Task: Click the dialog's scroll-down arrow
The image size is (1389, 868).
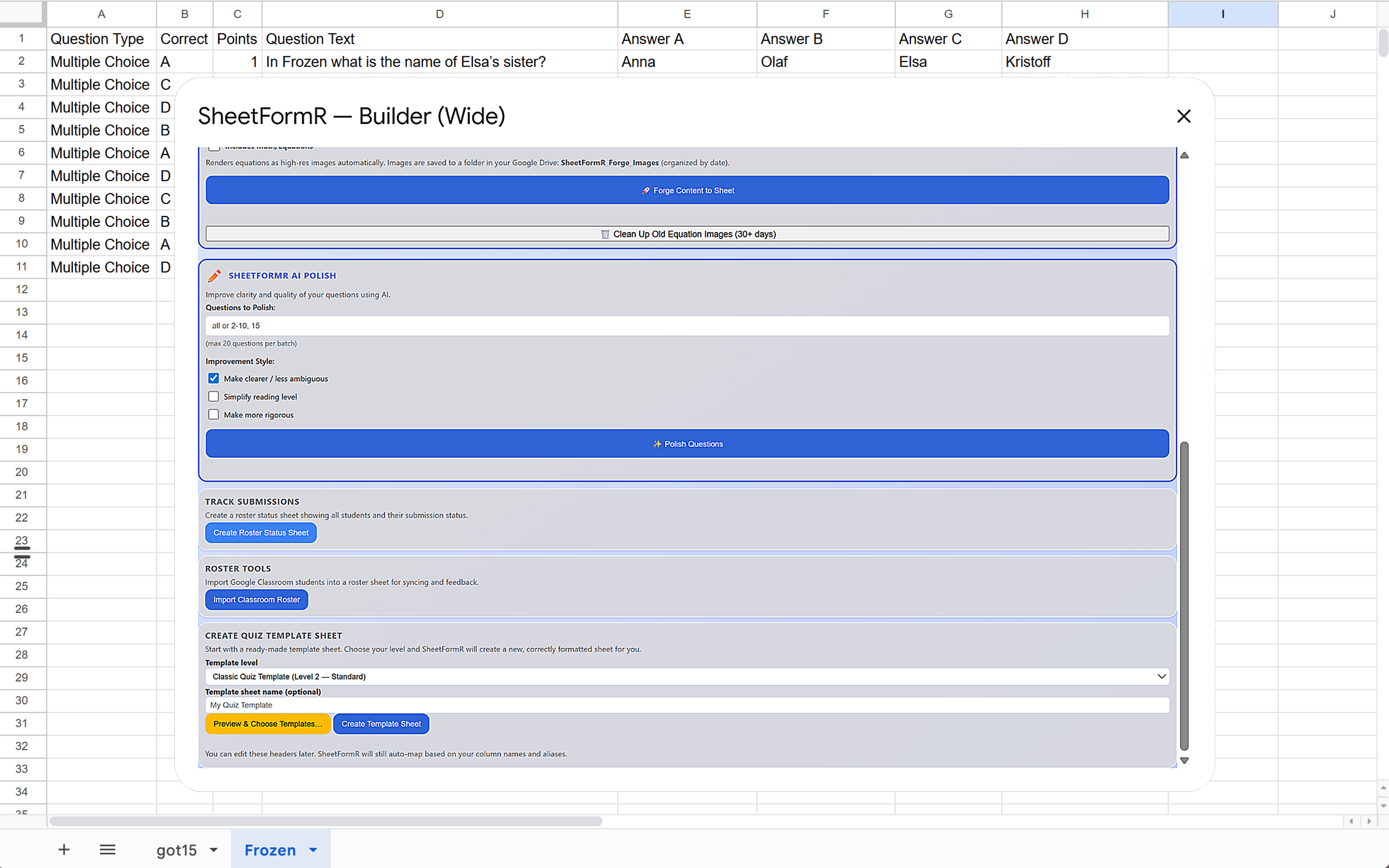Action: coord(1184,760)
